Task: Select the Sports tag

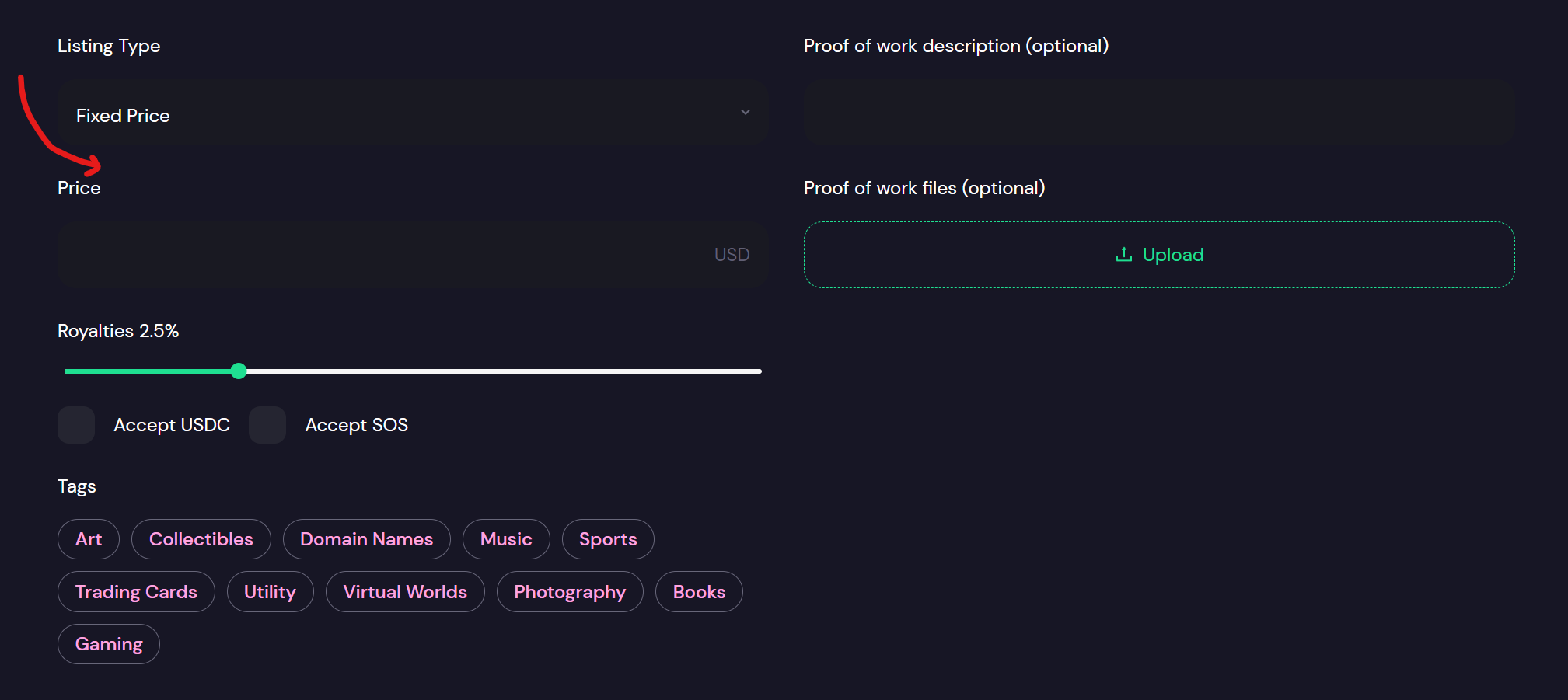Action: coord(607,538)
